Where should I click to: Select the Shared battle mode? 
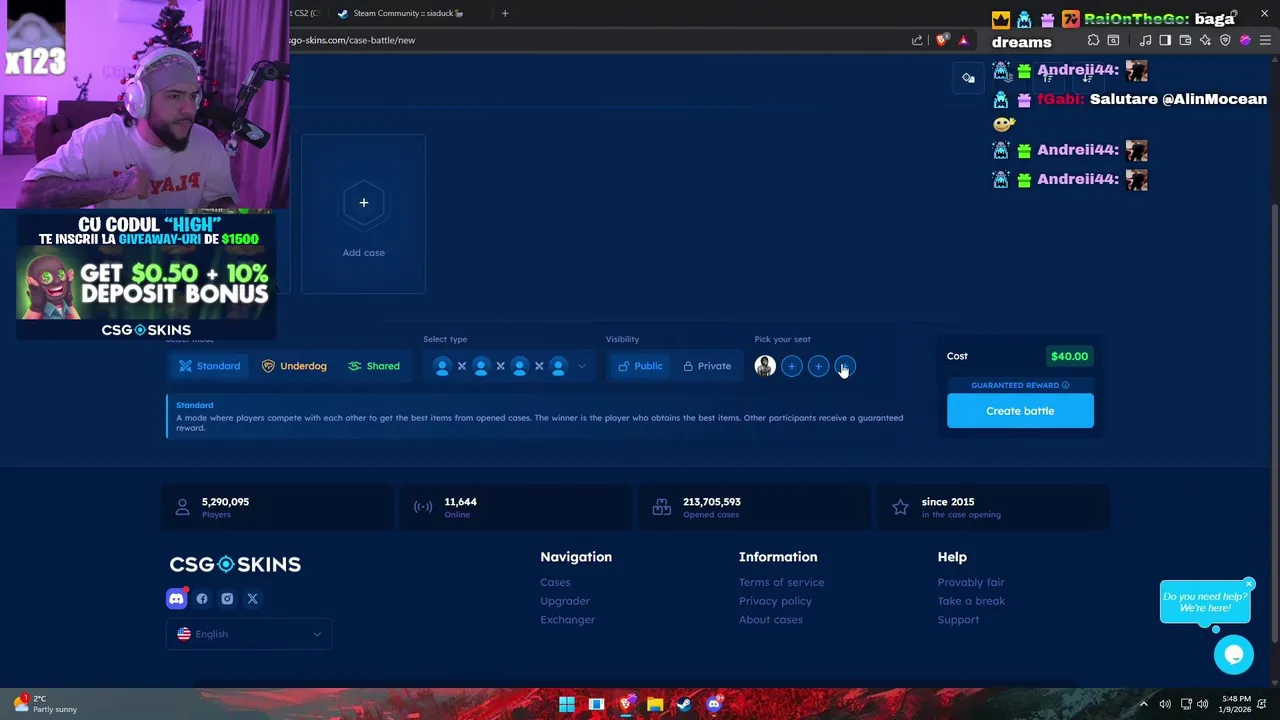tap(373, 366)
